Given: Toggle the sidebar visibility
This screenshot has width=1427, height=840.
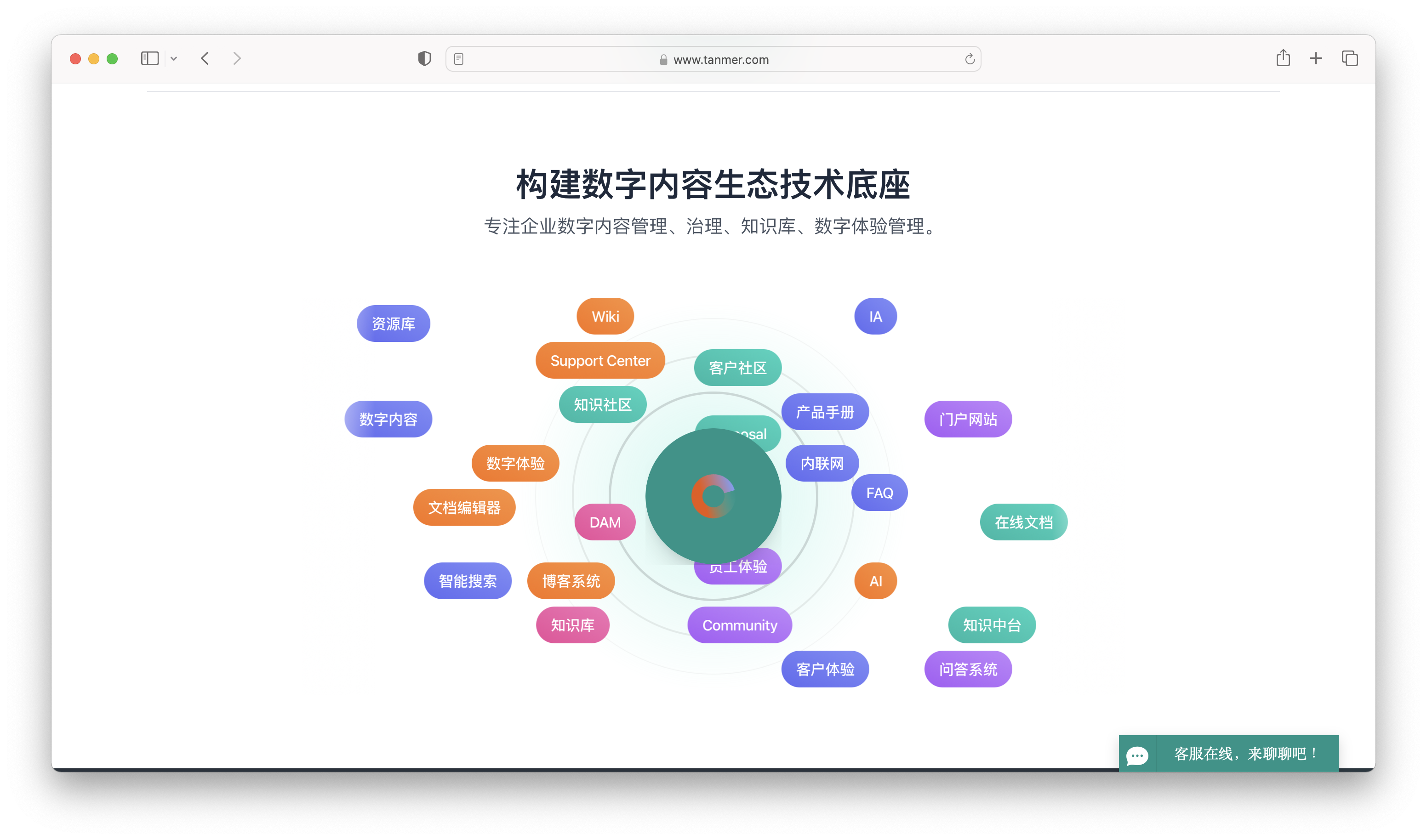Looking at the screenshot, I should click(x=149, y=58).
